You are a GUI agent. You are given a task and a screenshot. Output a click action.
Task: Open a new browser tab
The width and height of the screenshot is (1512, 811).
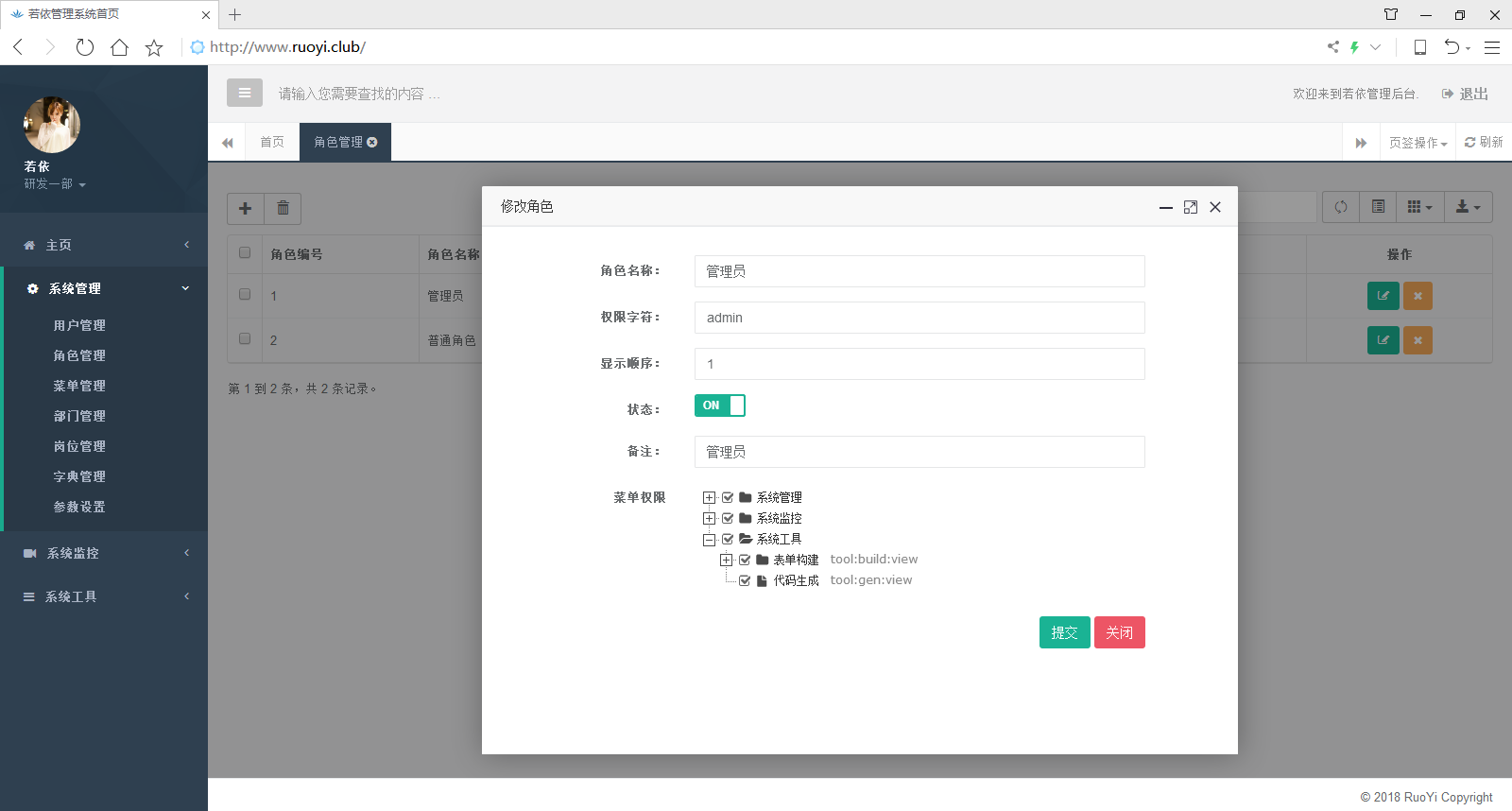(x=235, y=14)
